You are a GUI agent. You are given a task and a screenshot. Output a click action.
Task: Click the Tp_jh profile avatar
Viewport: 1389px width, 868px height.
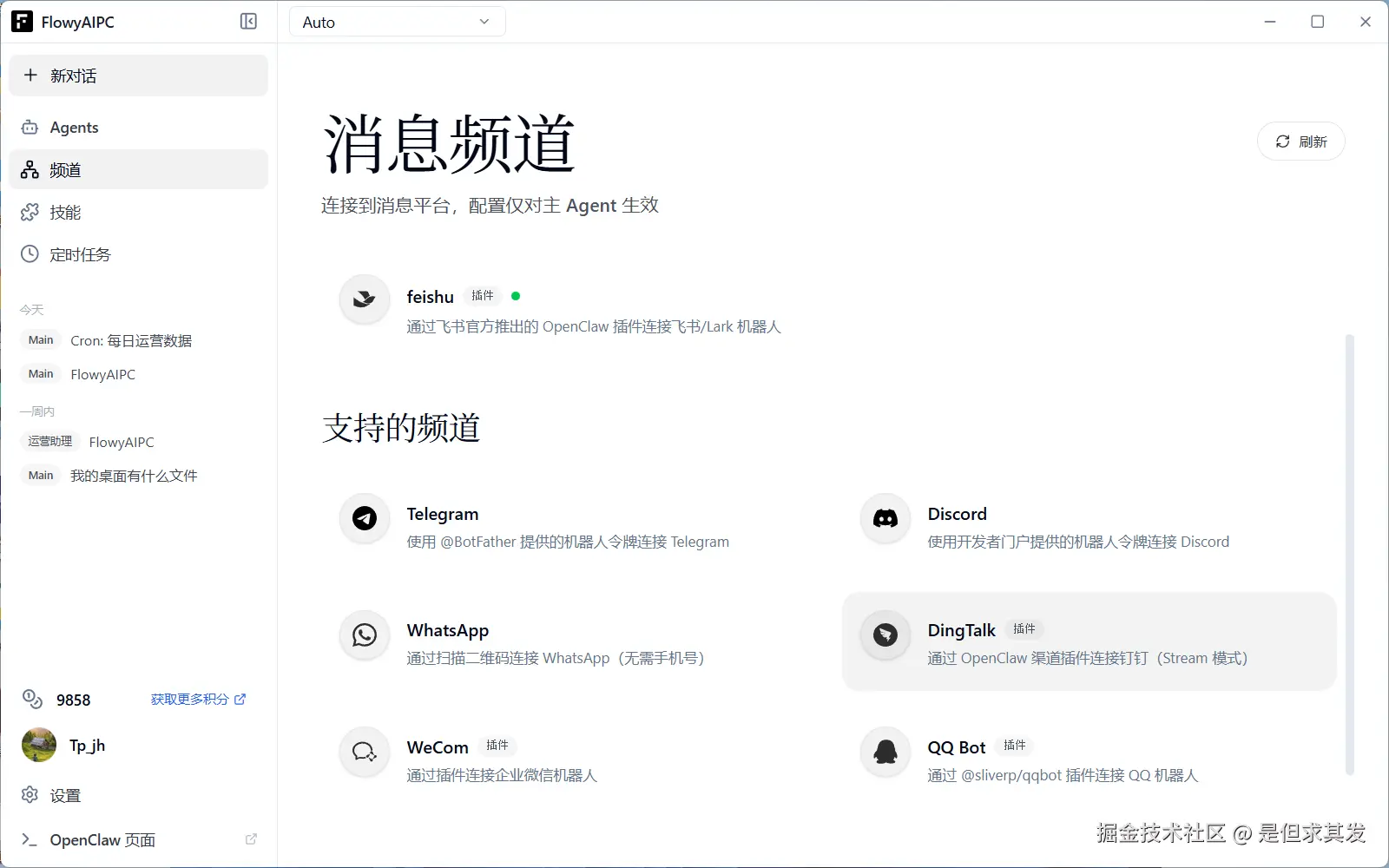(38, 745)
